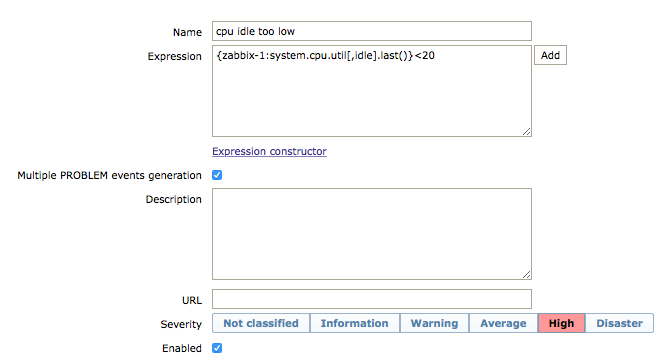Image resolution: width=664 pixels, height=364 pixels.
Task: Click inside the Description text area
Action: click(372, 234)
